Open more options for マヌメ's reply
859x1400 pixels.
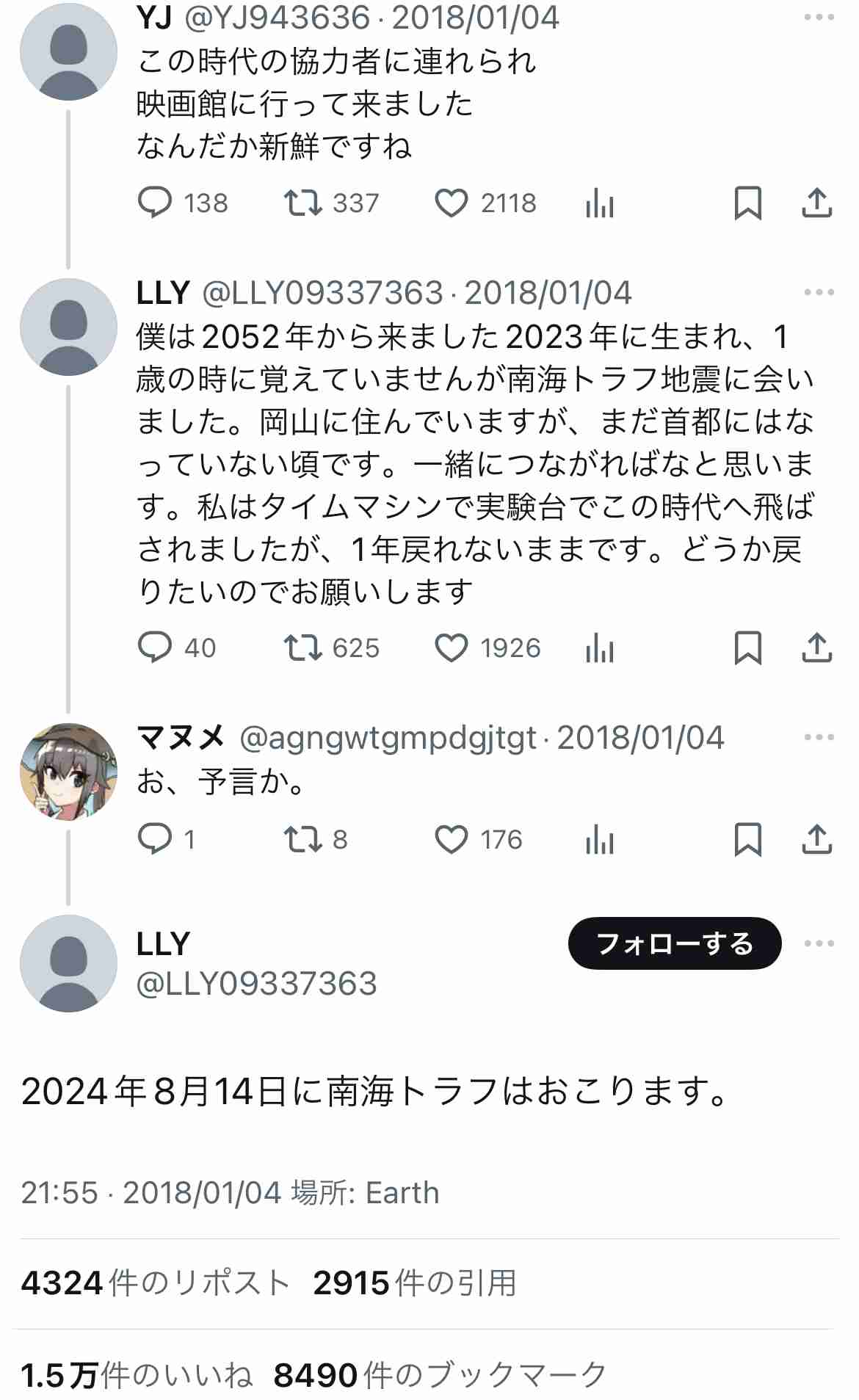819,737
